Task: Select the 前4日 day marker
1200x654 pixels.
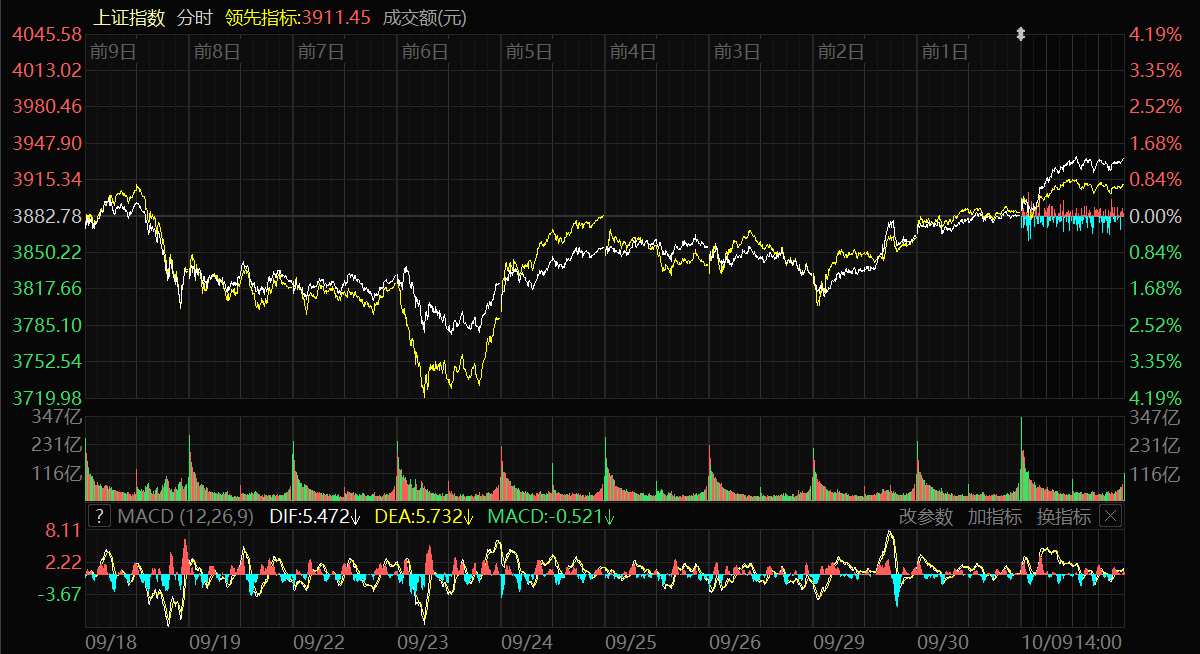Action: (x=632, y=51)
